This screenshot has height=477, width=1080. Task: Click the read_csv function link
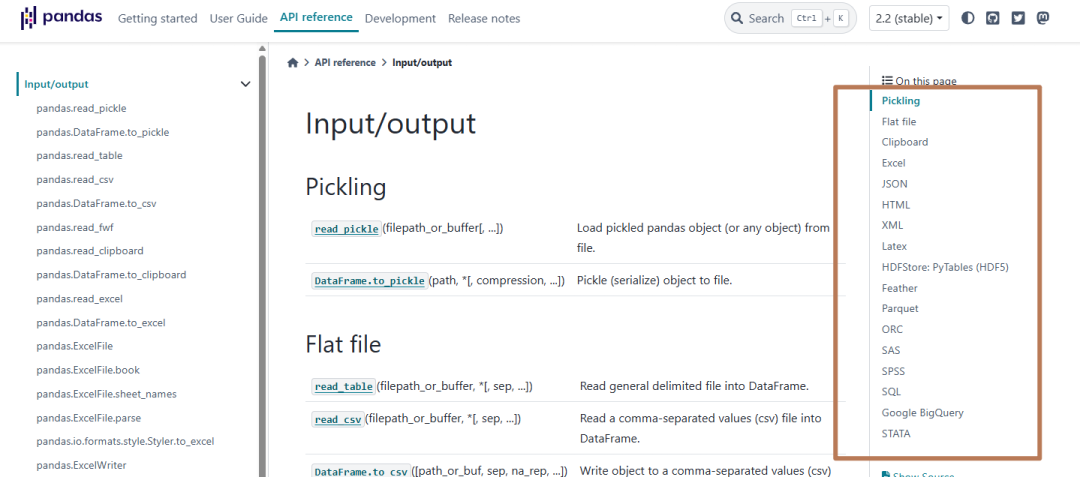pyautogui.click(x=338, y=419)
